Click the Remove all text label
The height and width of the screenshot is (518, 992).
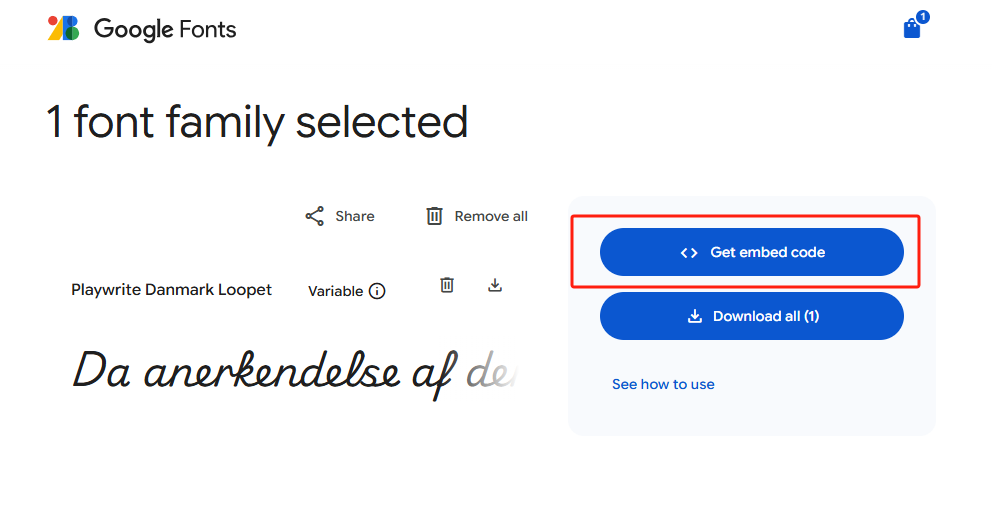click(491, 216)
